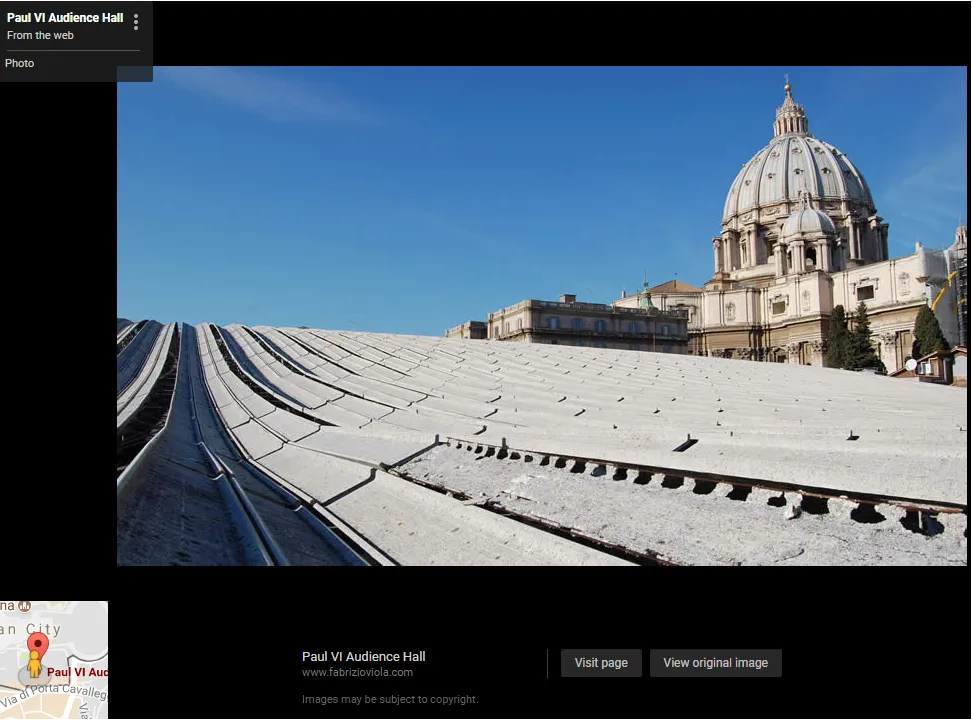Image resolution: width=972 pixels, height=720 pixels.
Task: Open the options menu beside the title
Action: (x=136, y=21)
